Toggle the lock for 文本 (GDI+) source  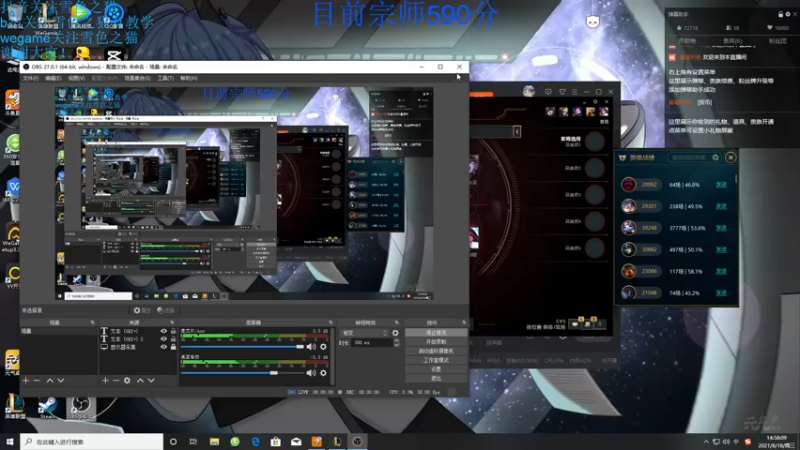click(x=173, y=331)
